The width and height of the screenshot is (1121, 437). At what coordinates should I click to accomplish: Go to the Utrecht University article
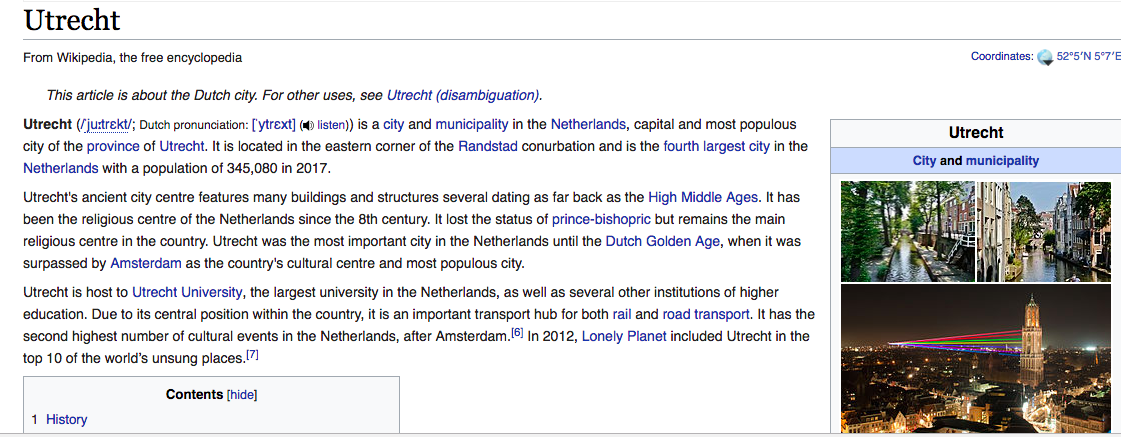pyautogui.click(x=187, y=292)
